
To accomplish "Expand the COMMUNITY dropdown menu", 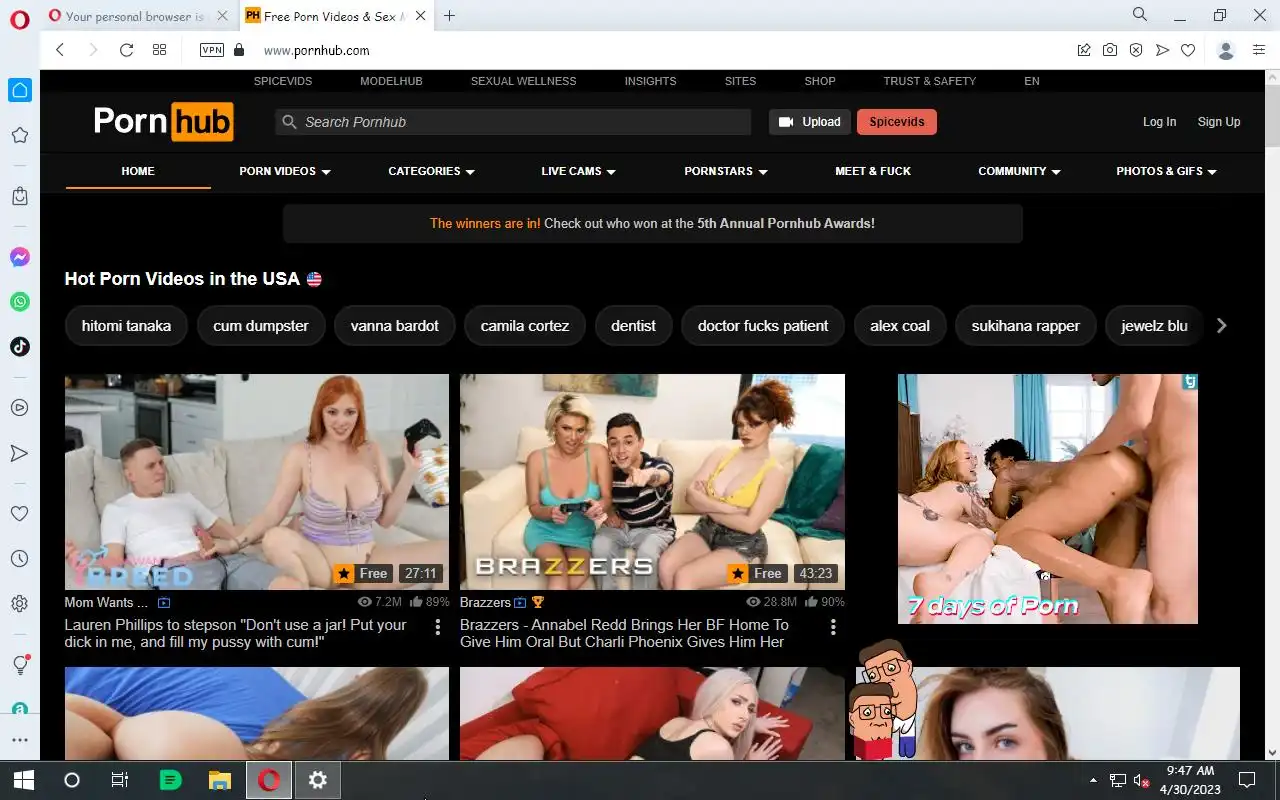I will (1020, 171).
